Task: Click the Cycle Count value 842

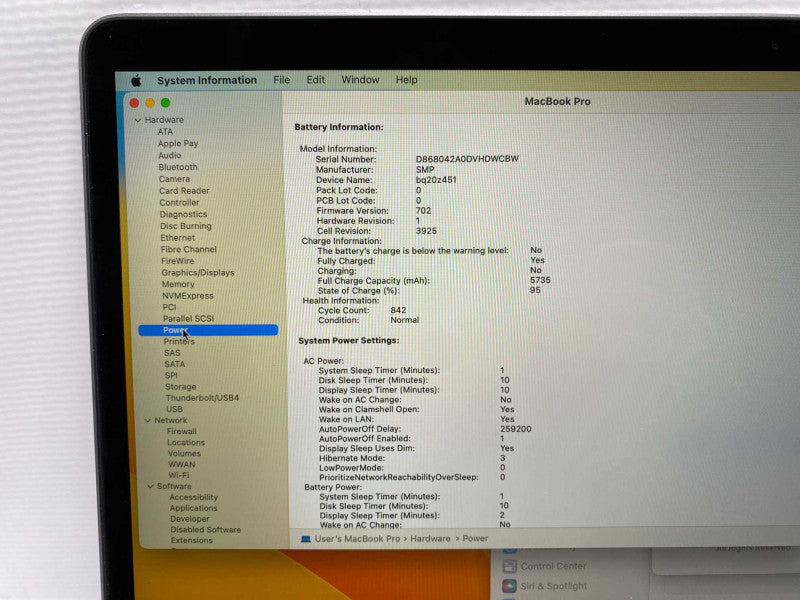Action: click(x=398, y=310)
